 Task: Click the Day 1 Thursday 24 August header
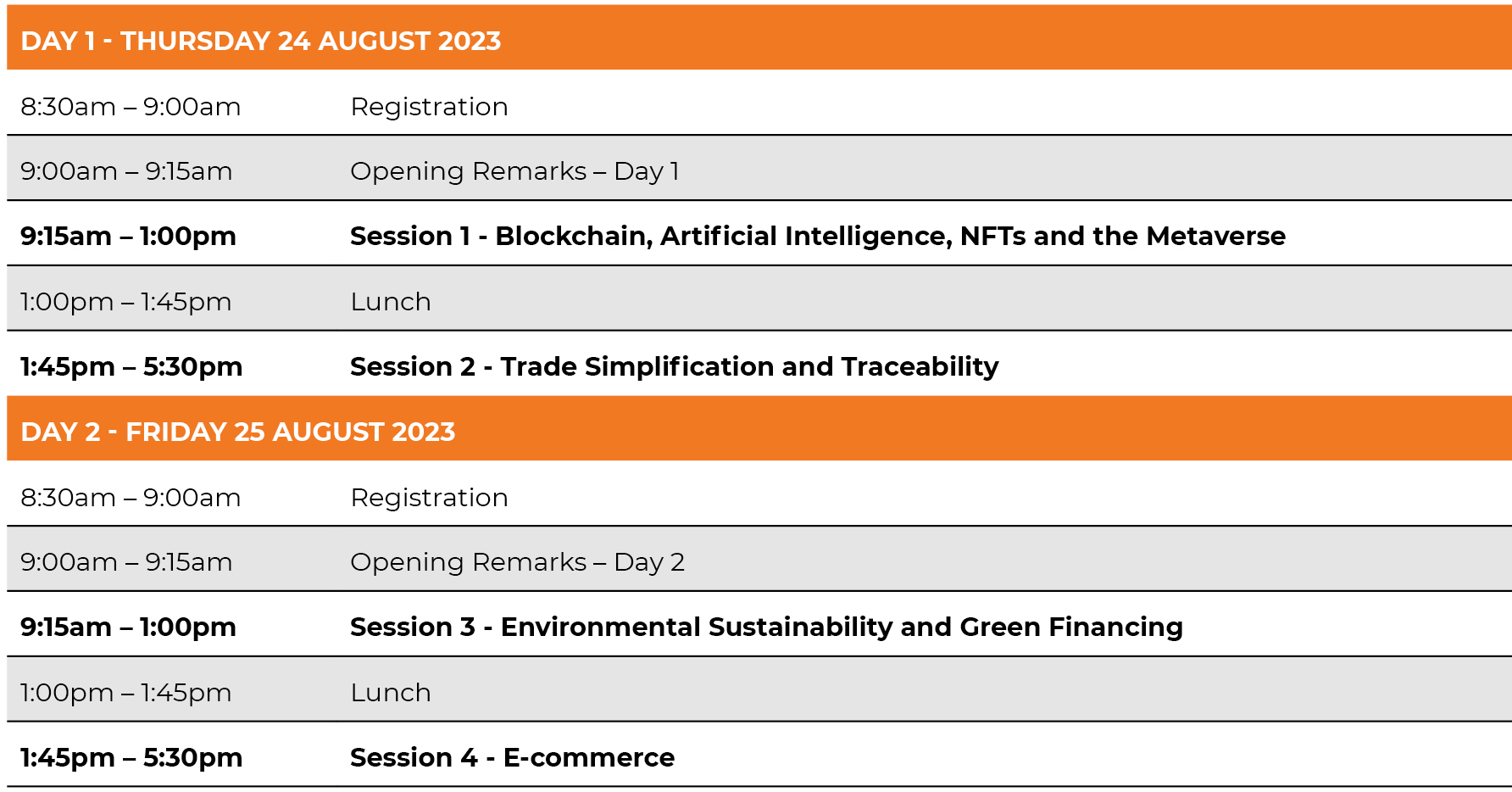pyautogui.click(x=261, y=41)
